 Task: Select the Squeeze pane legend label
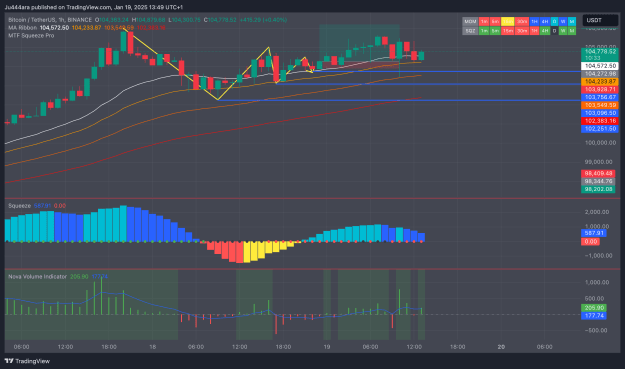tap(19, 206)
